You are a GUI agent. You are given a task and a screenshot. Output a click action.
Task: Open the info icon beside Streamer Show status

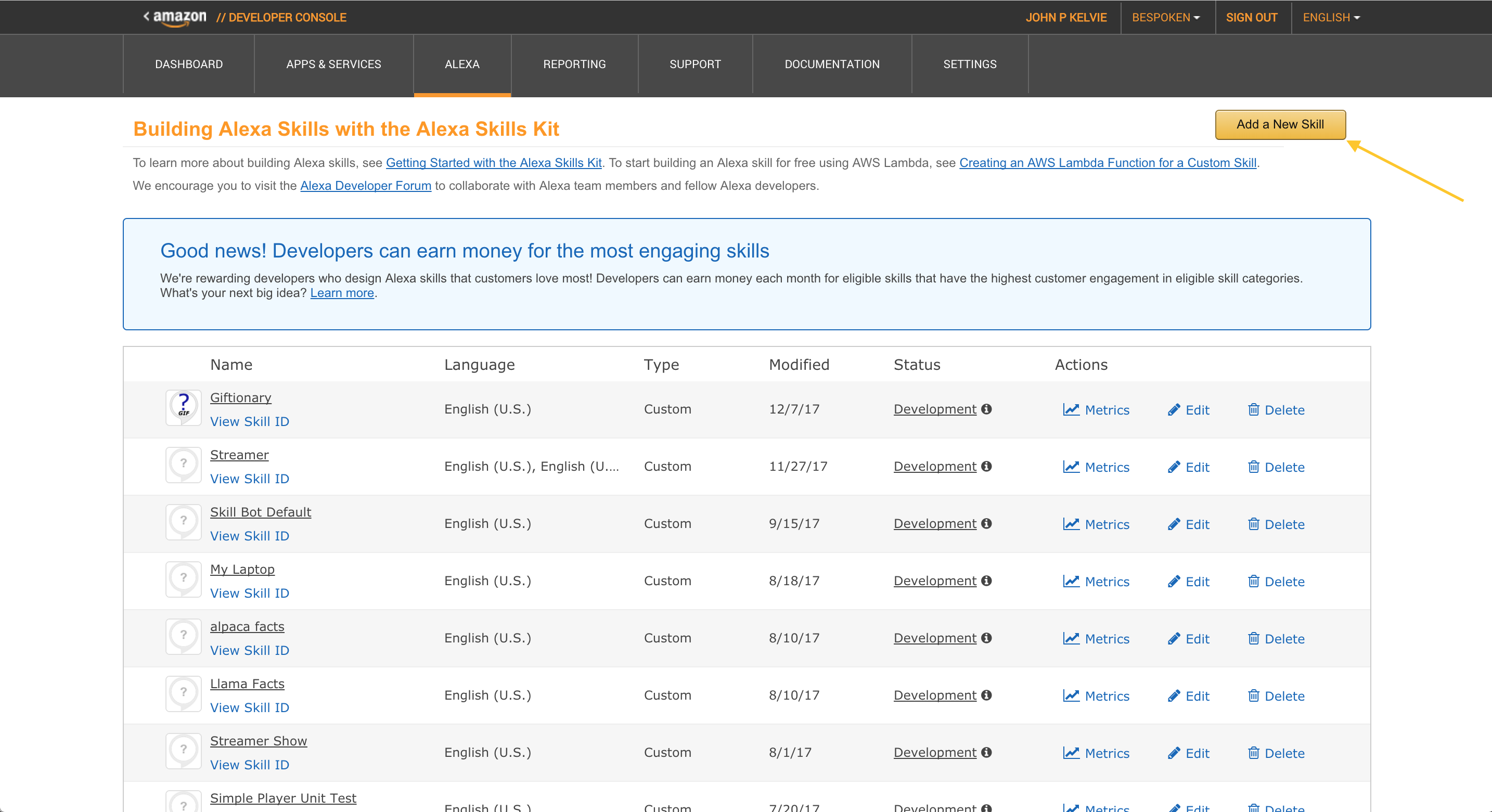pyautogui.click(x=986, y=752)
